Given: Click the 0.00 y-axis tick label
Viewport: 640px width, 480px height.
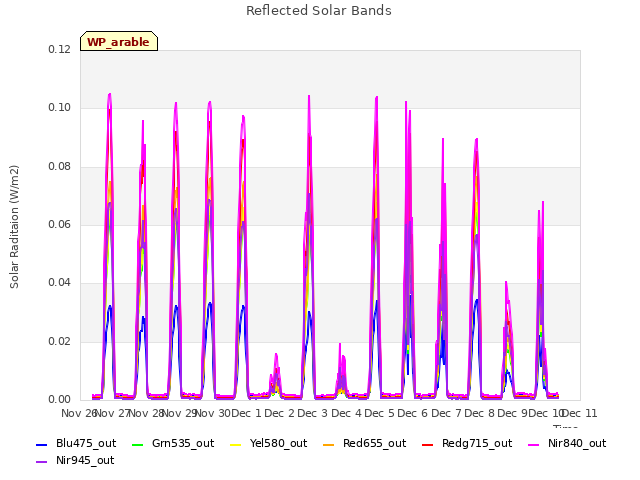Looking at the screenshot, I should (60, 400).
